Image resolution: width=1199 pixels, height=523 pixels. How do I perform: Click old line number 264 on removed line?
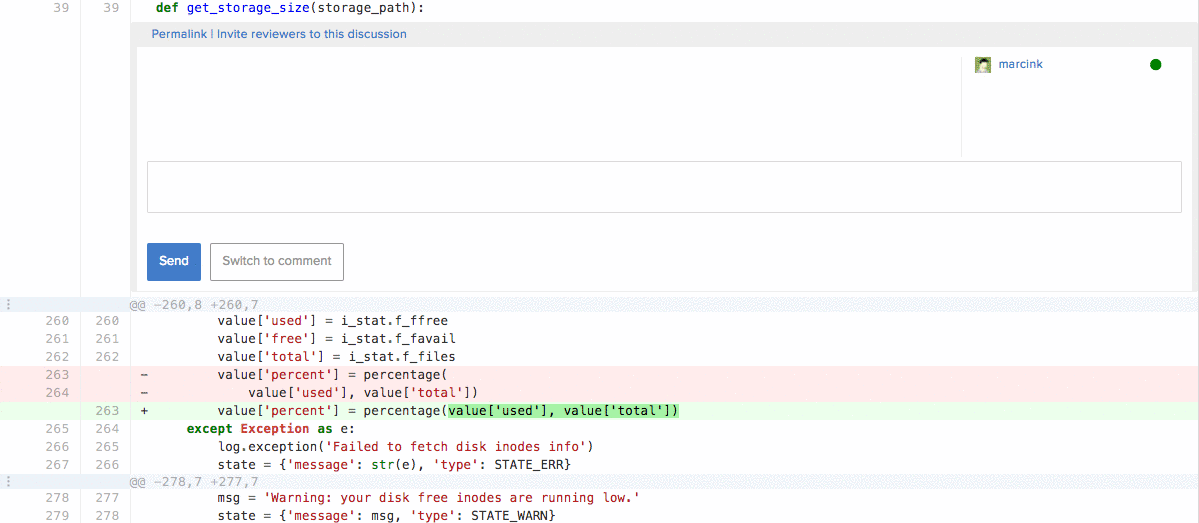pos(58,393)
